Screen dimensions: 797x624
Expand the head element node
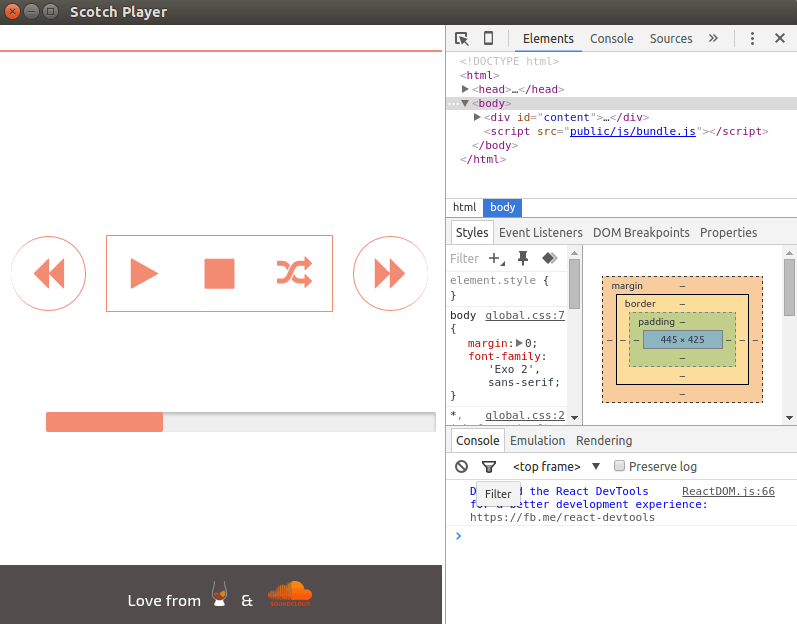pos(465,89)
